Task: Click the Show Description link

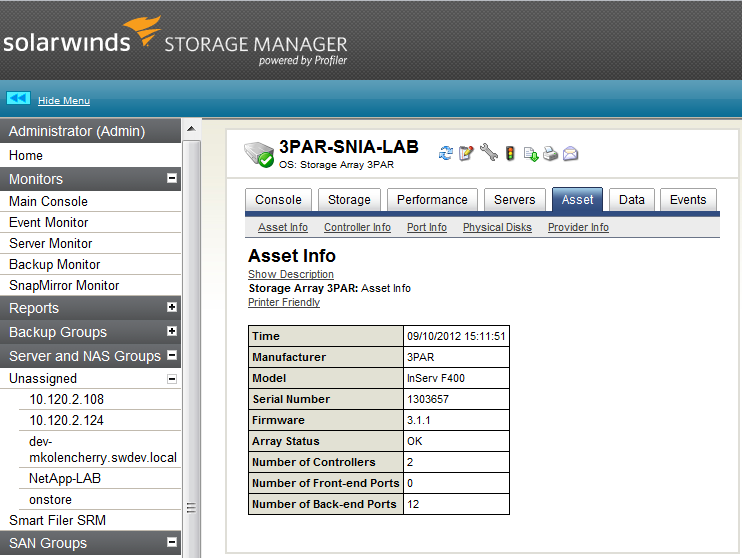Action: tap(291, 274)
